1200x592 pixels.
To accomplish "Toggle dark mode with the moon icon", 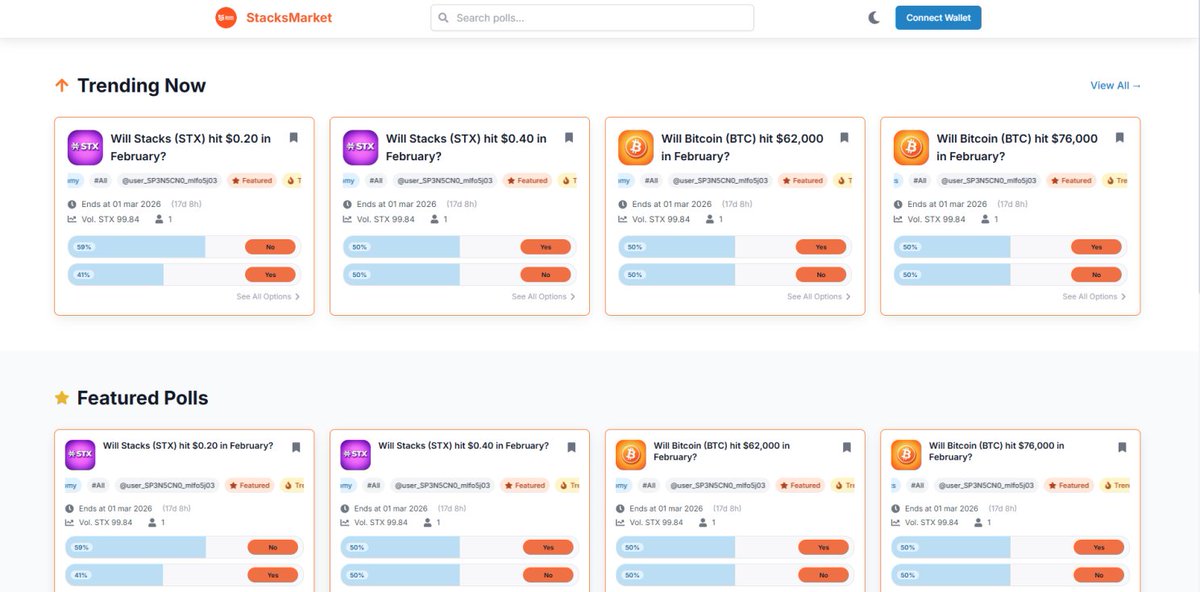I will pyautogui.click(x=874, y=17).
